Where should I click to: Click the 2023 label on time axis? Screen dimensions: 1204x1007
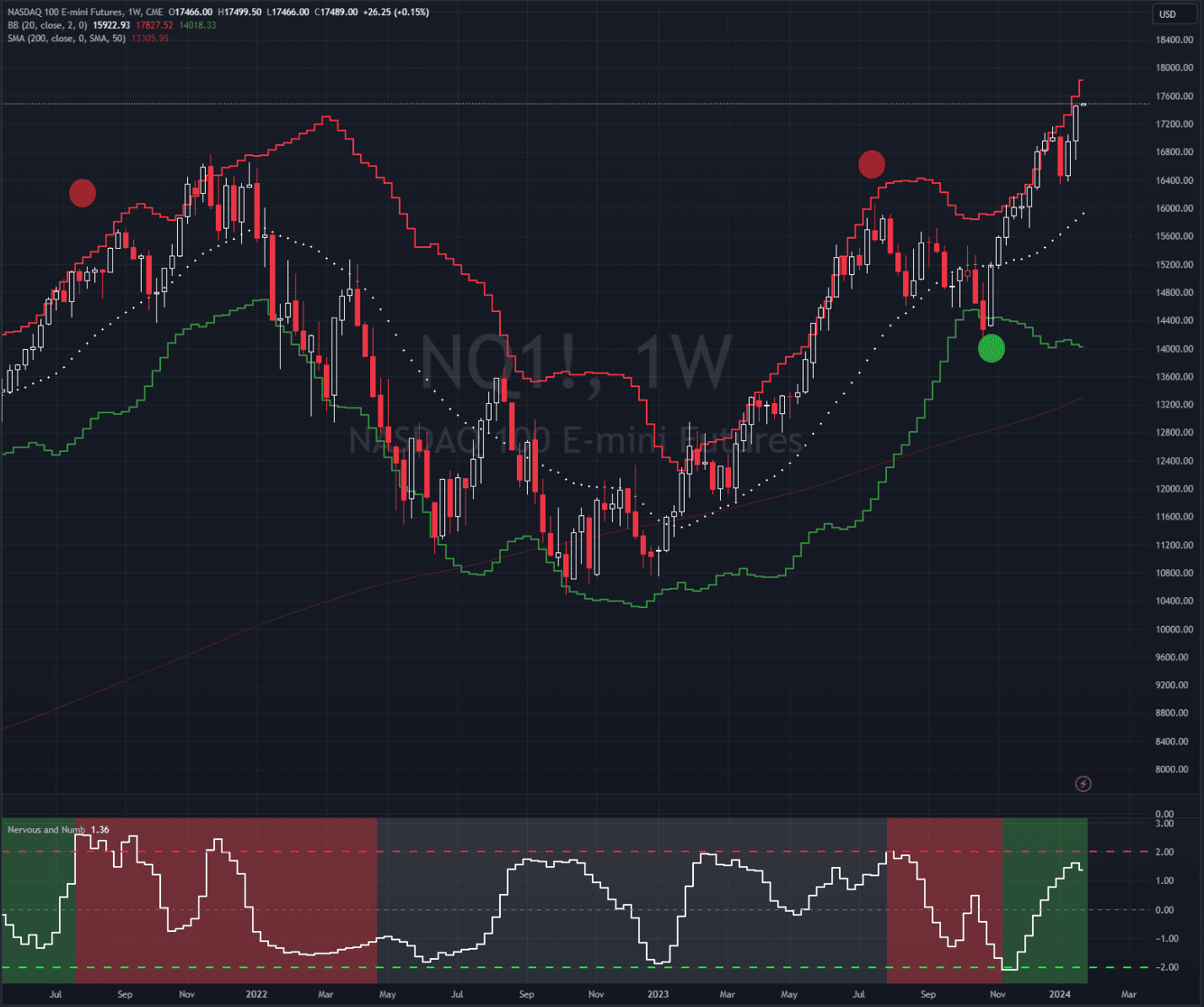tap(658, 994)
